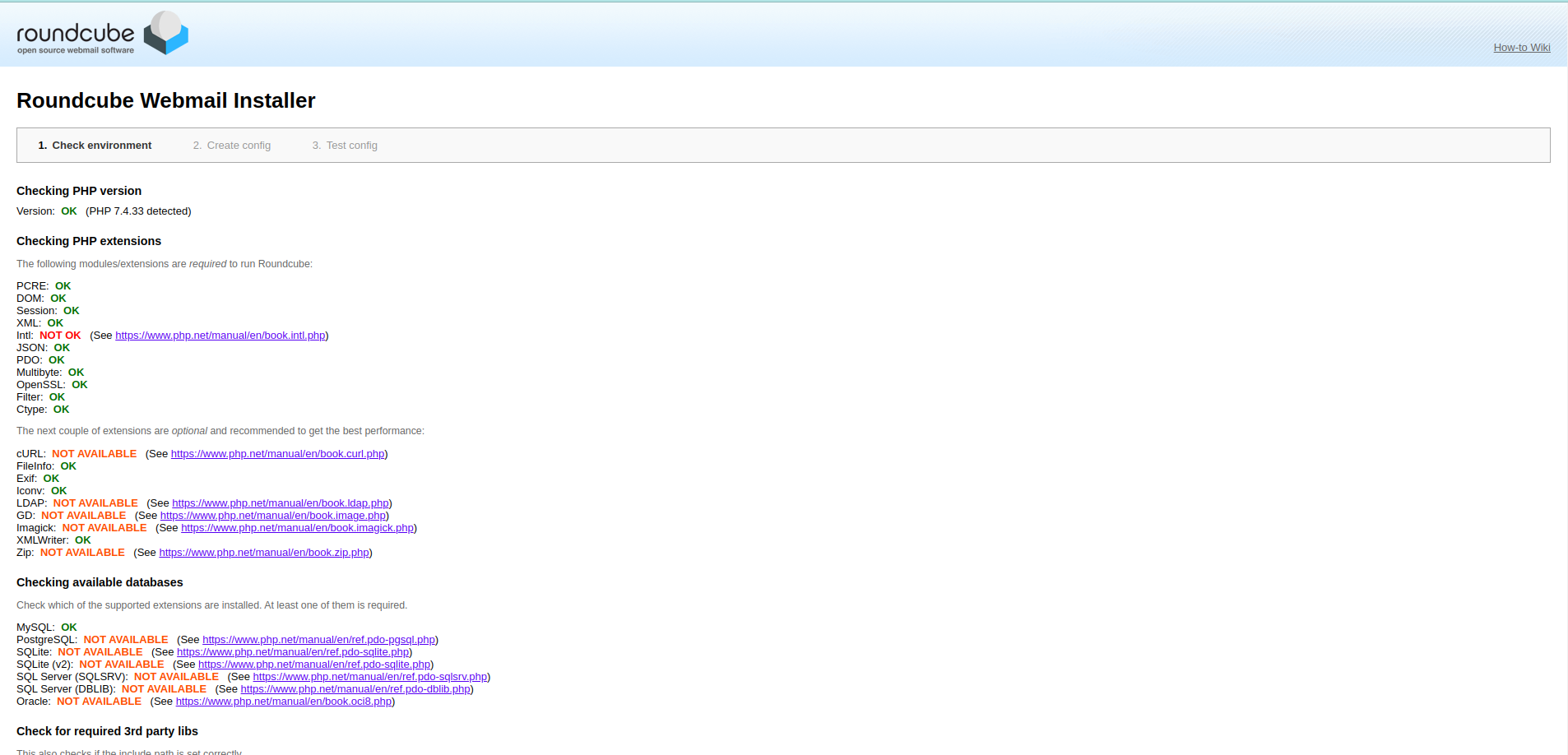Click the 'Zip:' label
This screenshot has width=1568, height=755.
pyautogui.click(x=26, y=553)
